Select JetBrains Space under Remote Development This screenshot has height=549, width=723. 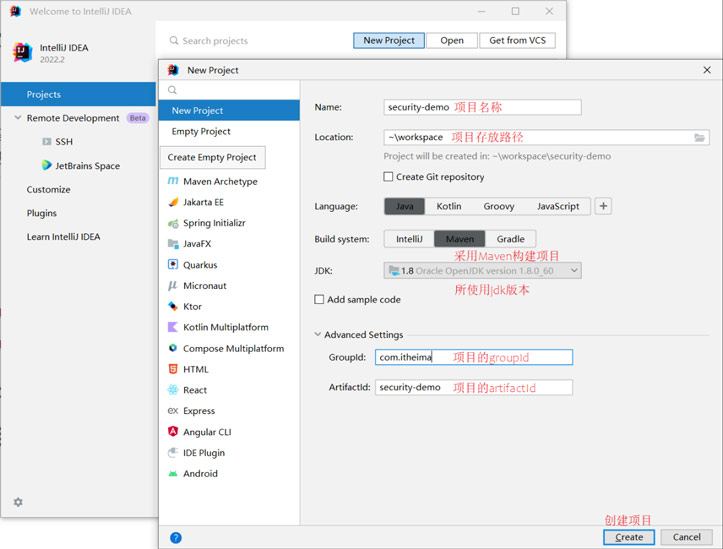(88, 165)
